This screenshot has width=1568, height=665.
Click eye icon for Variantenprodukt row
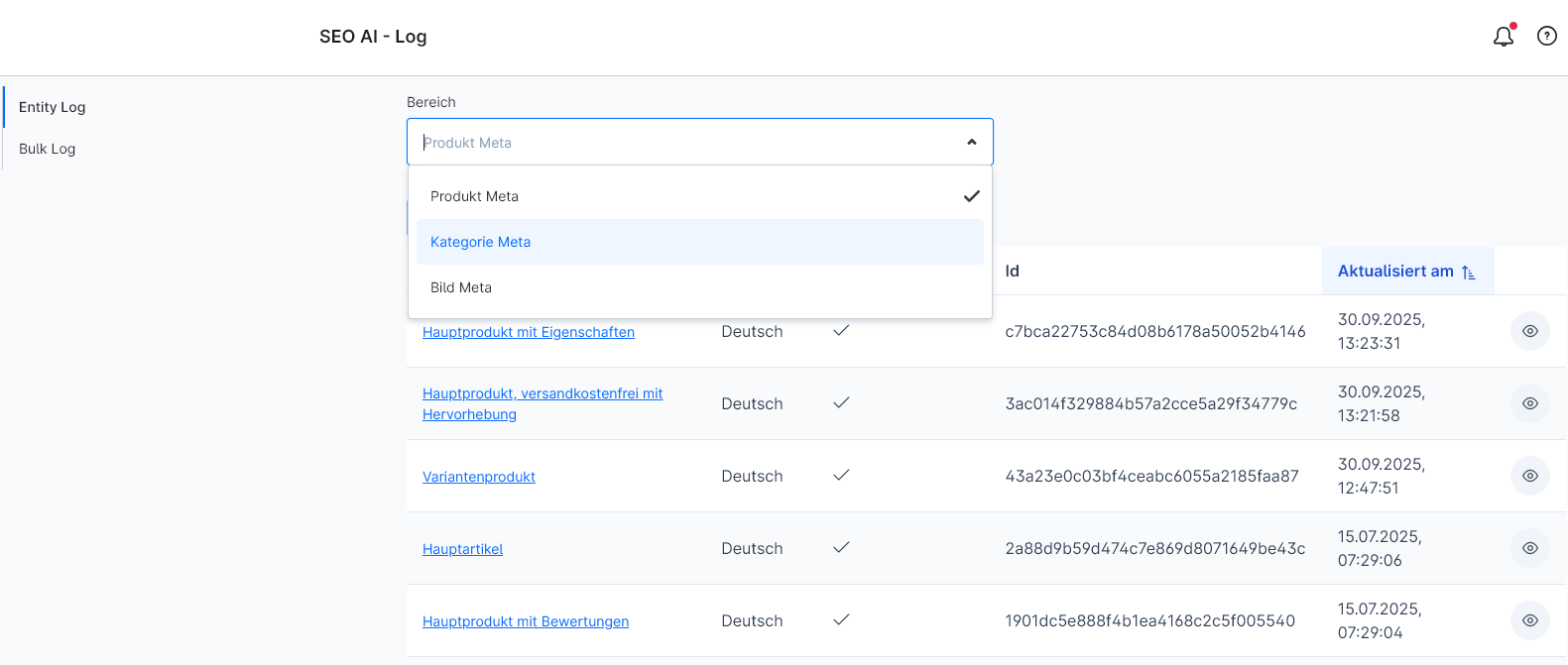point(1529,476)
